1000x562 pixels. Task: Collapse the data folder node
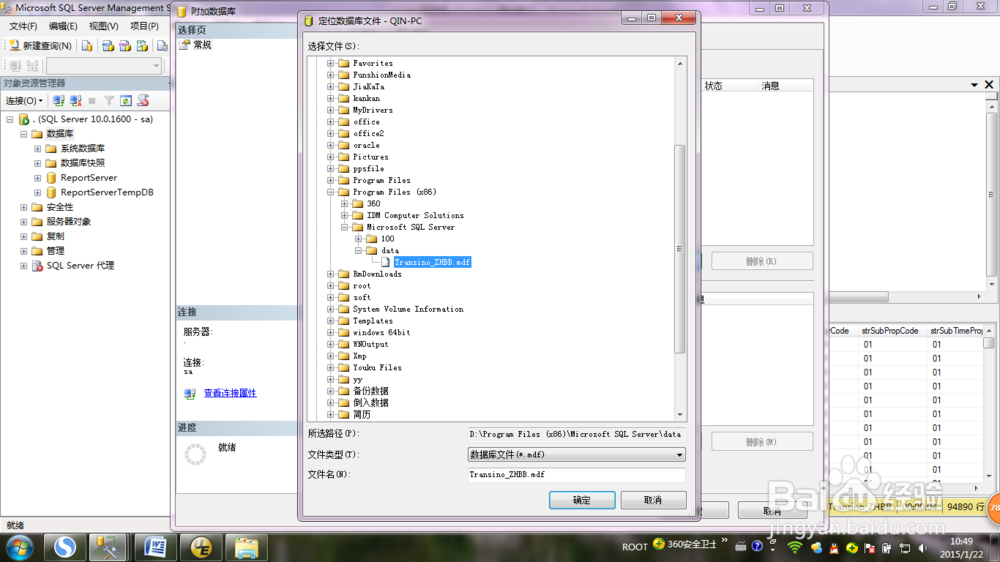click(x=358, y=251)
